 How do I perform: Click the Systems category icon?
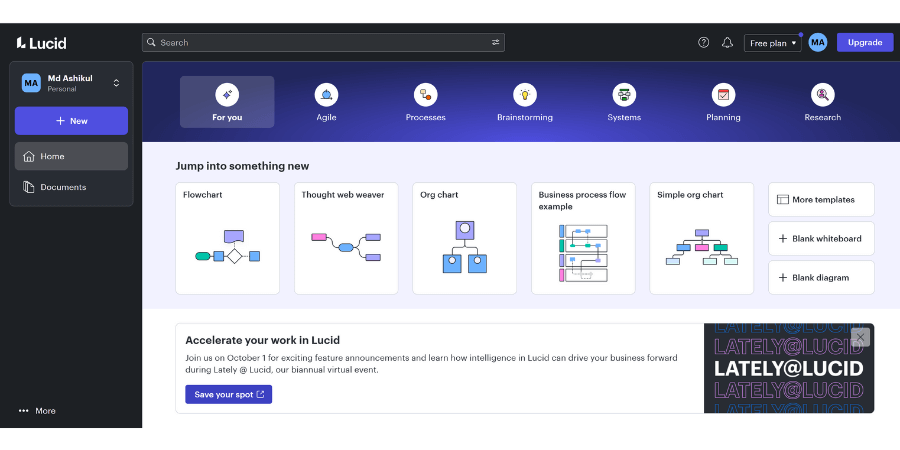pyautogui.click(x=624, y=95)
